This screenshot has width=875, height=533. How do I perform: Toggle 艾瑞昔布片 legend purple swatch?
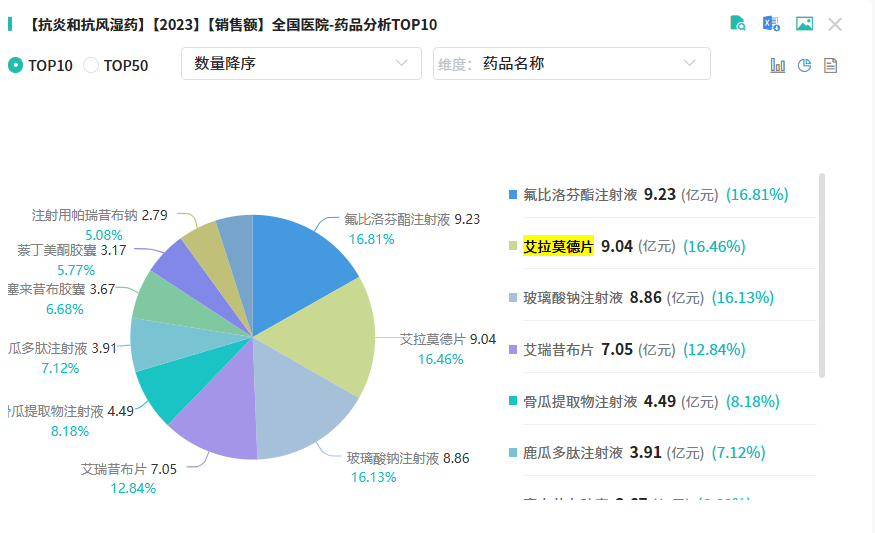tap(513, 350)
